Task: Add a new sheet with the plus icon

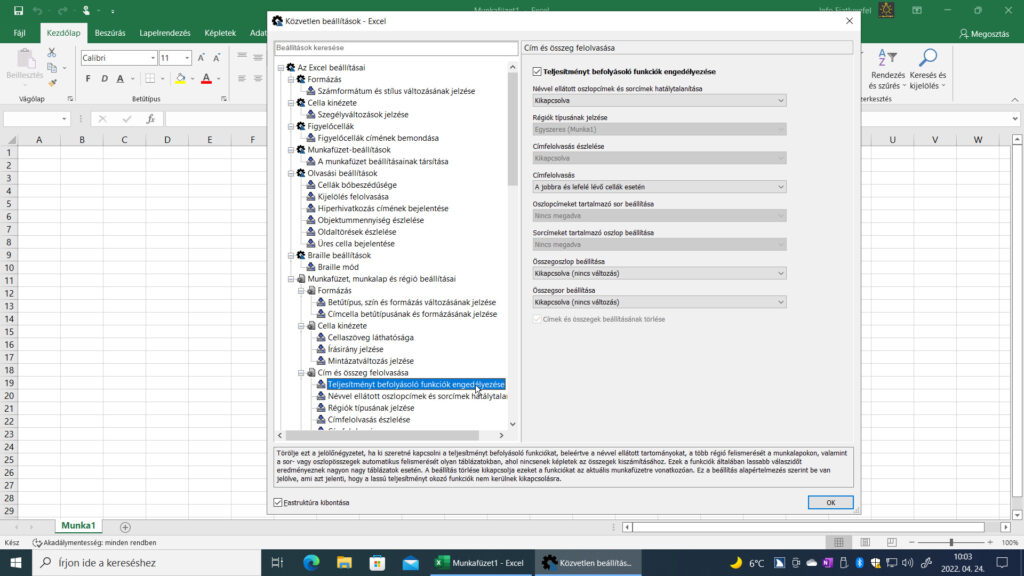Action: coord(125,527)
